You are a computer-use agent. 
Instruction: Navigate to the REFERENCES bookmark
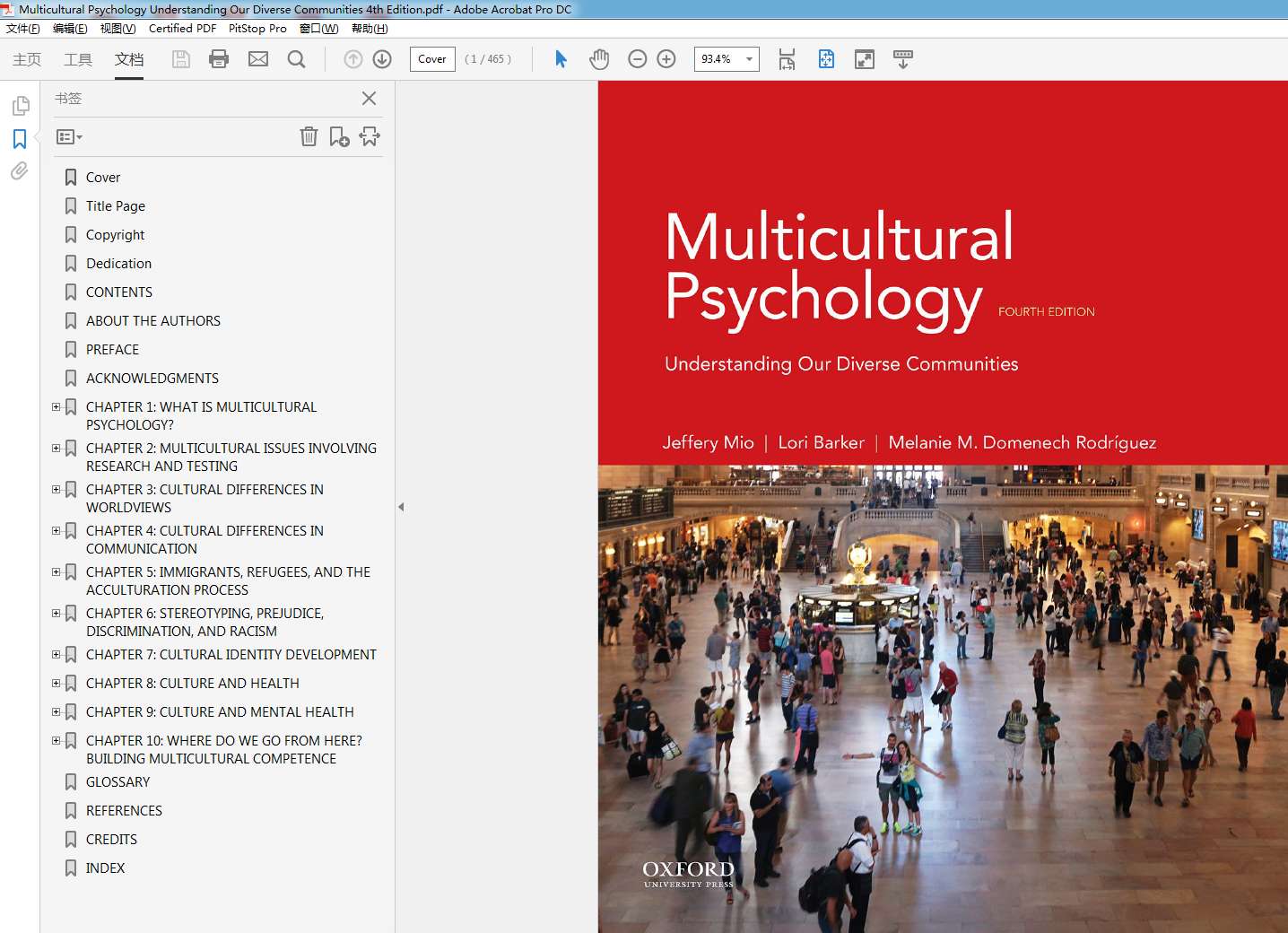point(124,810)
